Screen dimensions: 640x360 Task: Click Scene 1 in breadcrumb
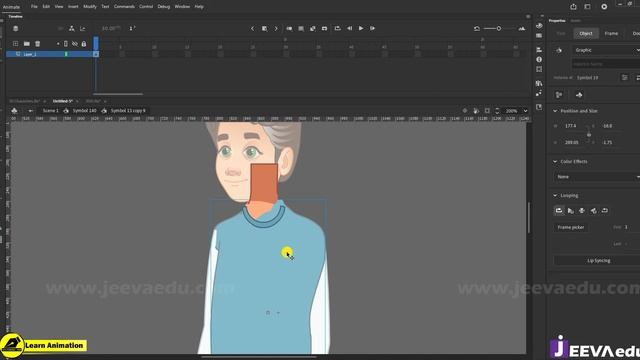51,111
